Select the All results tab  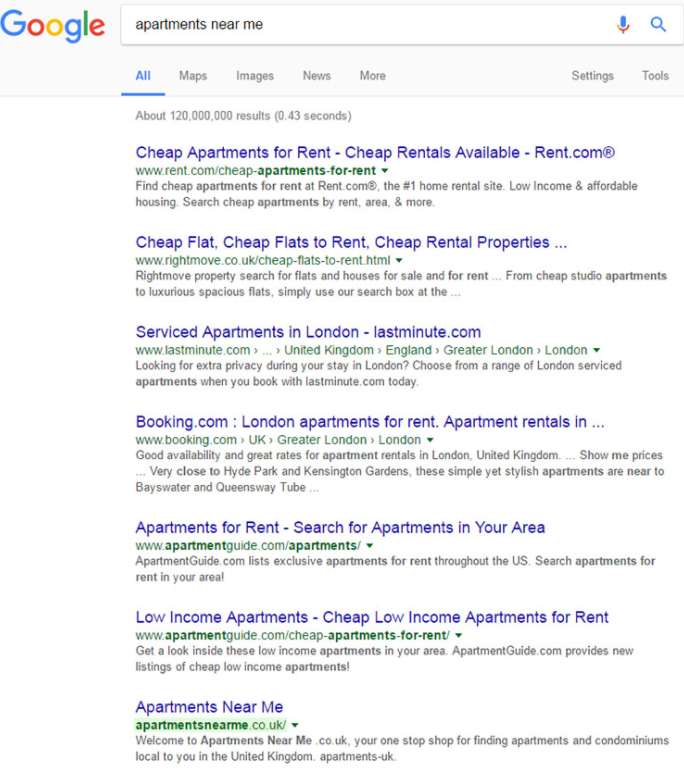click(143, 76)
